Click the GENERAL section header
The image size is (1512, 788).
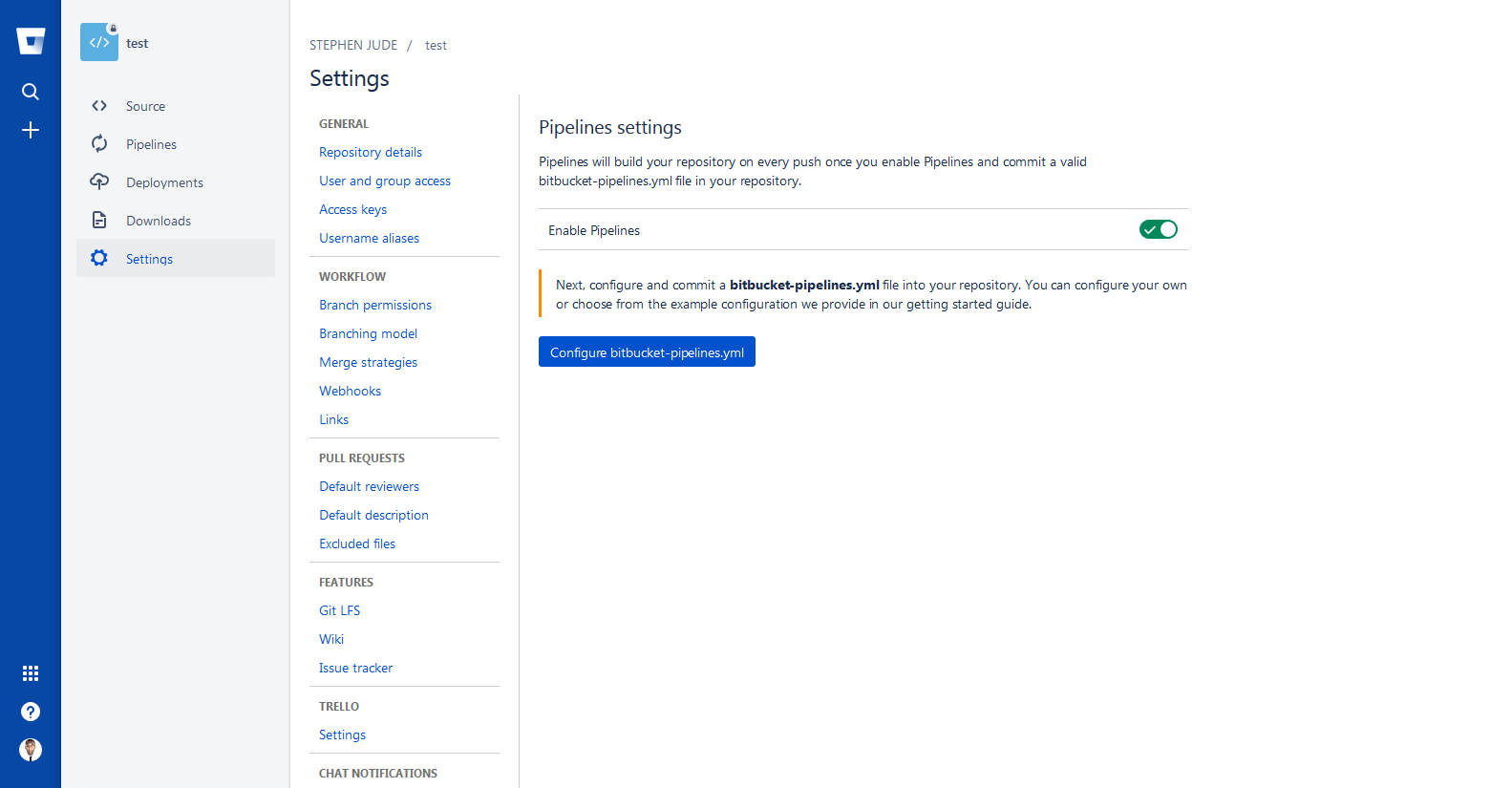(344, 123)
